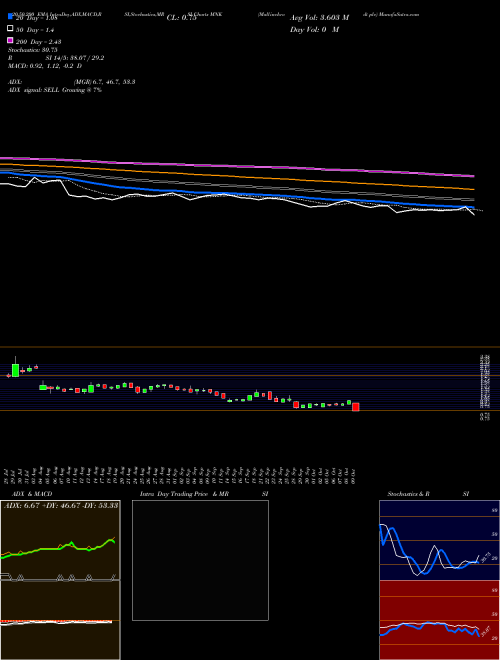Click the blue Stochastics chart panel
This screenshot has width=500, height=660.
[x=439, y=540]
